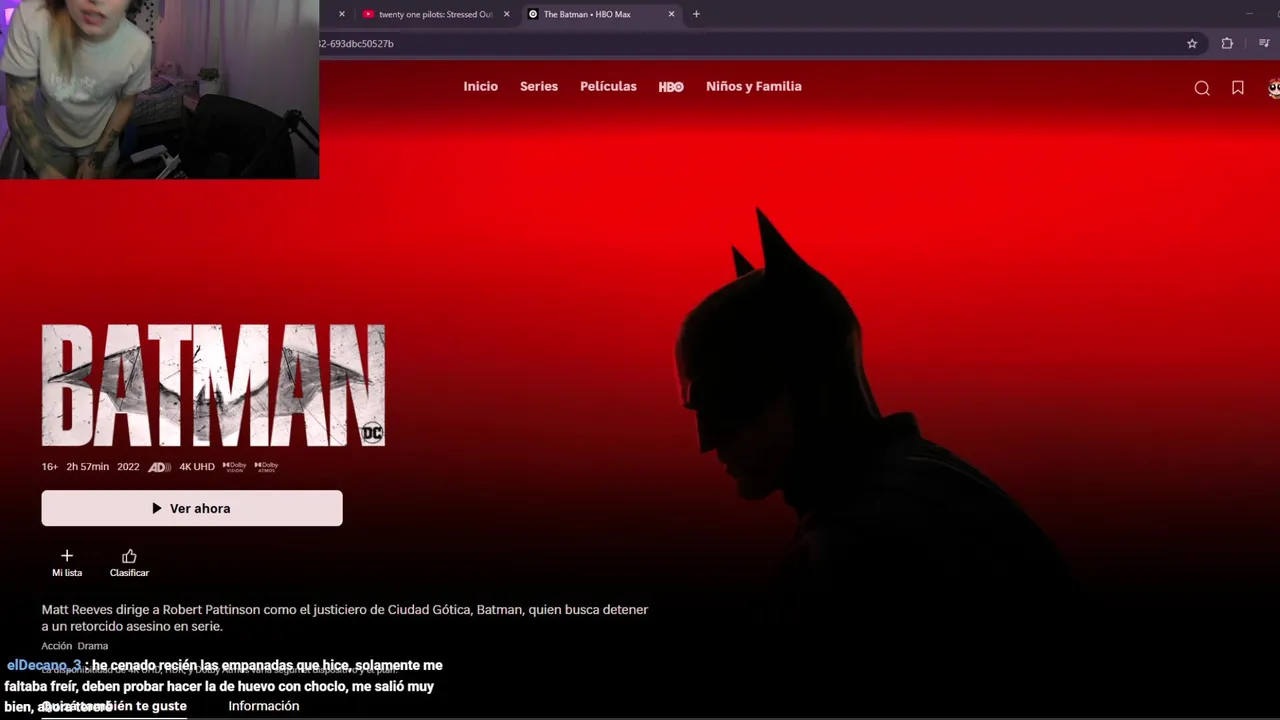Click the Dolby Vision badge
This screenshot has width=1280, height=720.
(x=234, y=467)
